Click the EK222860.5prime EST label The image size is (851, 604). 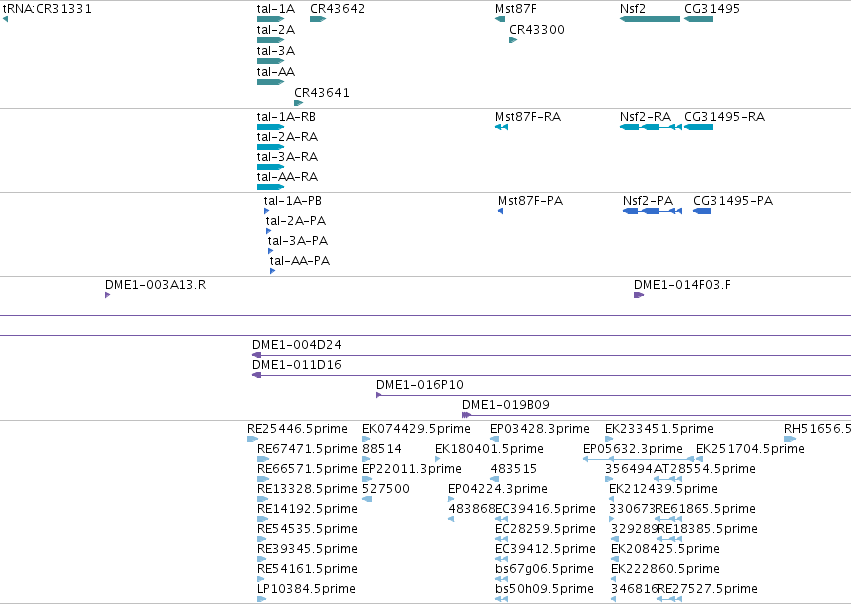click(x=665, y=569)
